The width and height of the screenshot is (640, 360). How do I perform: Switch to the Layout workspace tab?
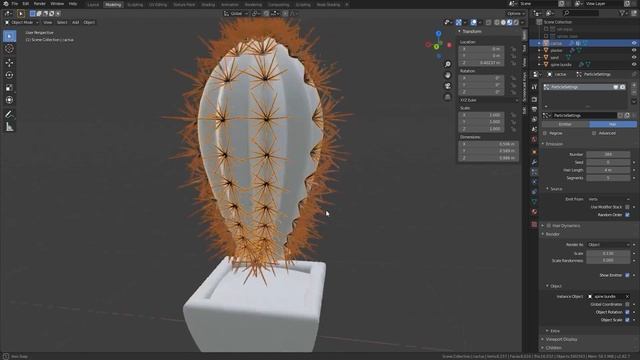point(93,4)
